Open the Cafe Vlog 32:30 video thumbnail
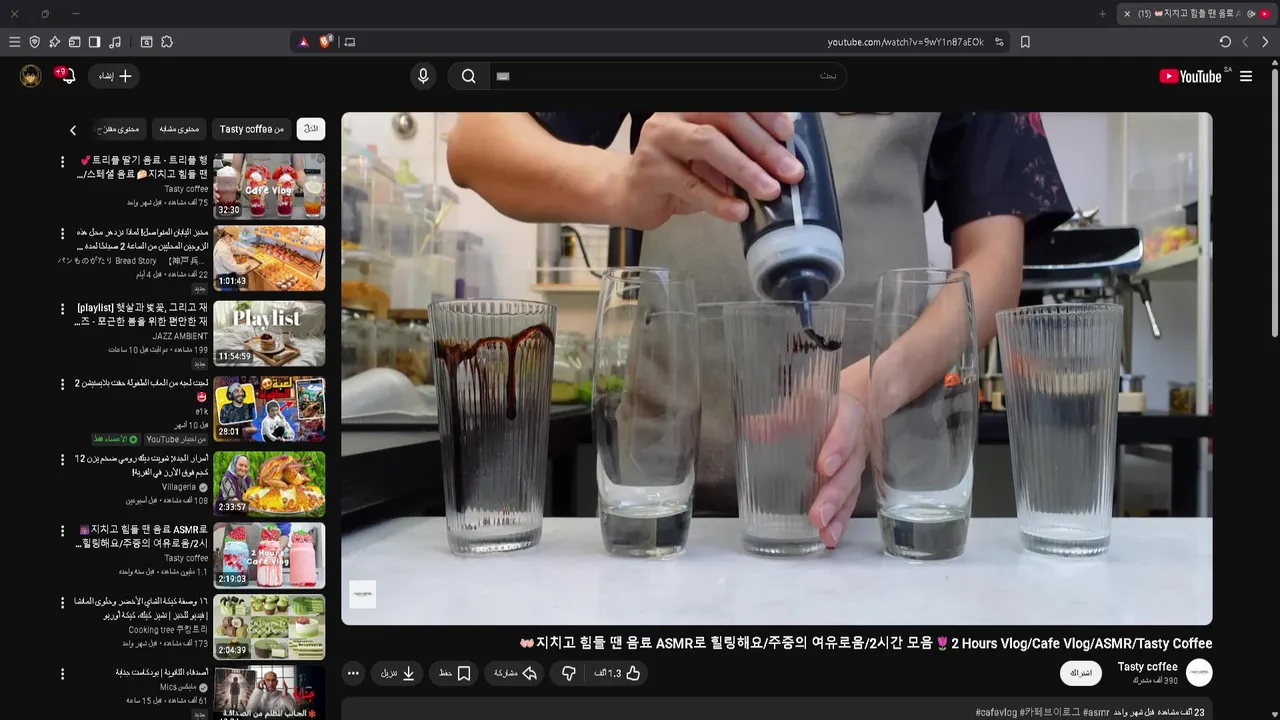Screen dimensions: 1280x720 click(x=269, y=185)
